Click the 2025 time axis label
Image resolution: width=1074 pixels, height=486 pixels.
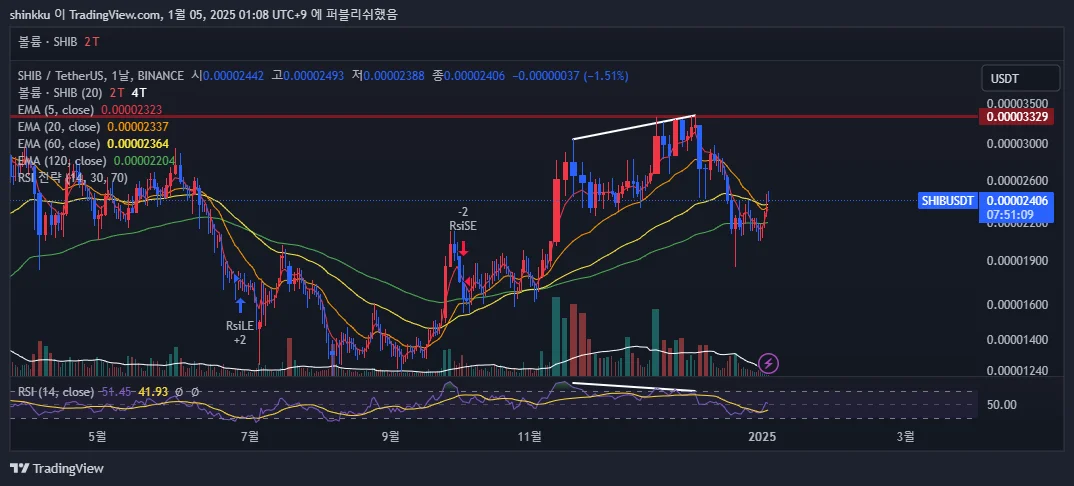(762, 435)
